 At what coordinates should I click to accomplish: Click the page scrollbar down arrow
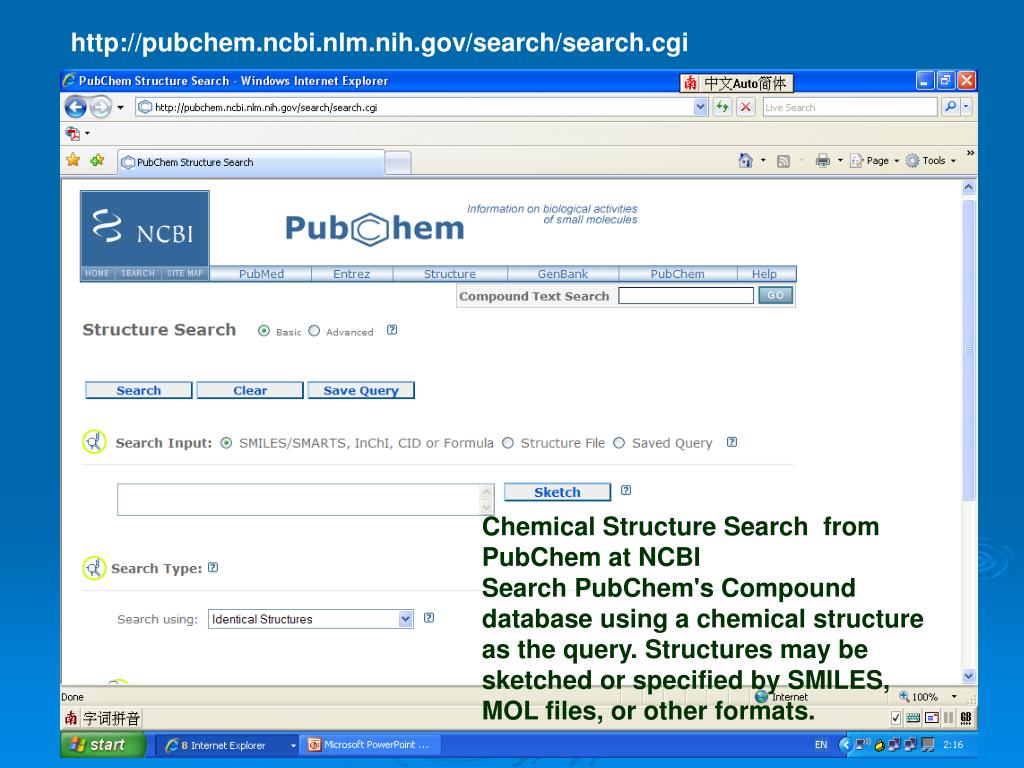(x=968, y=676)
